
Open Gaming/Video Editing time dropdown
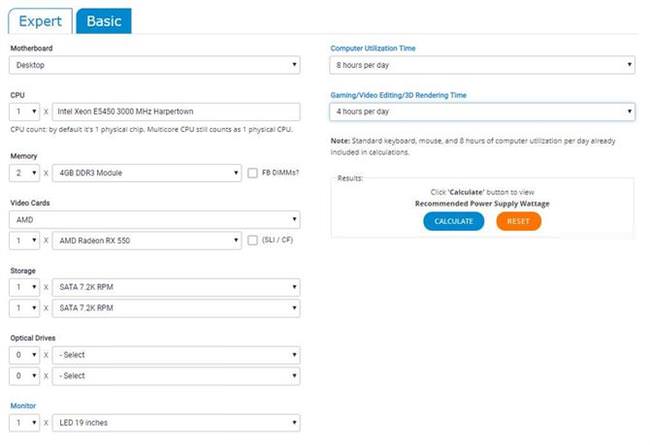pyautogui.click(x=482, y=112)
